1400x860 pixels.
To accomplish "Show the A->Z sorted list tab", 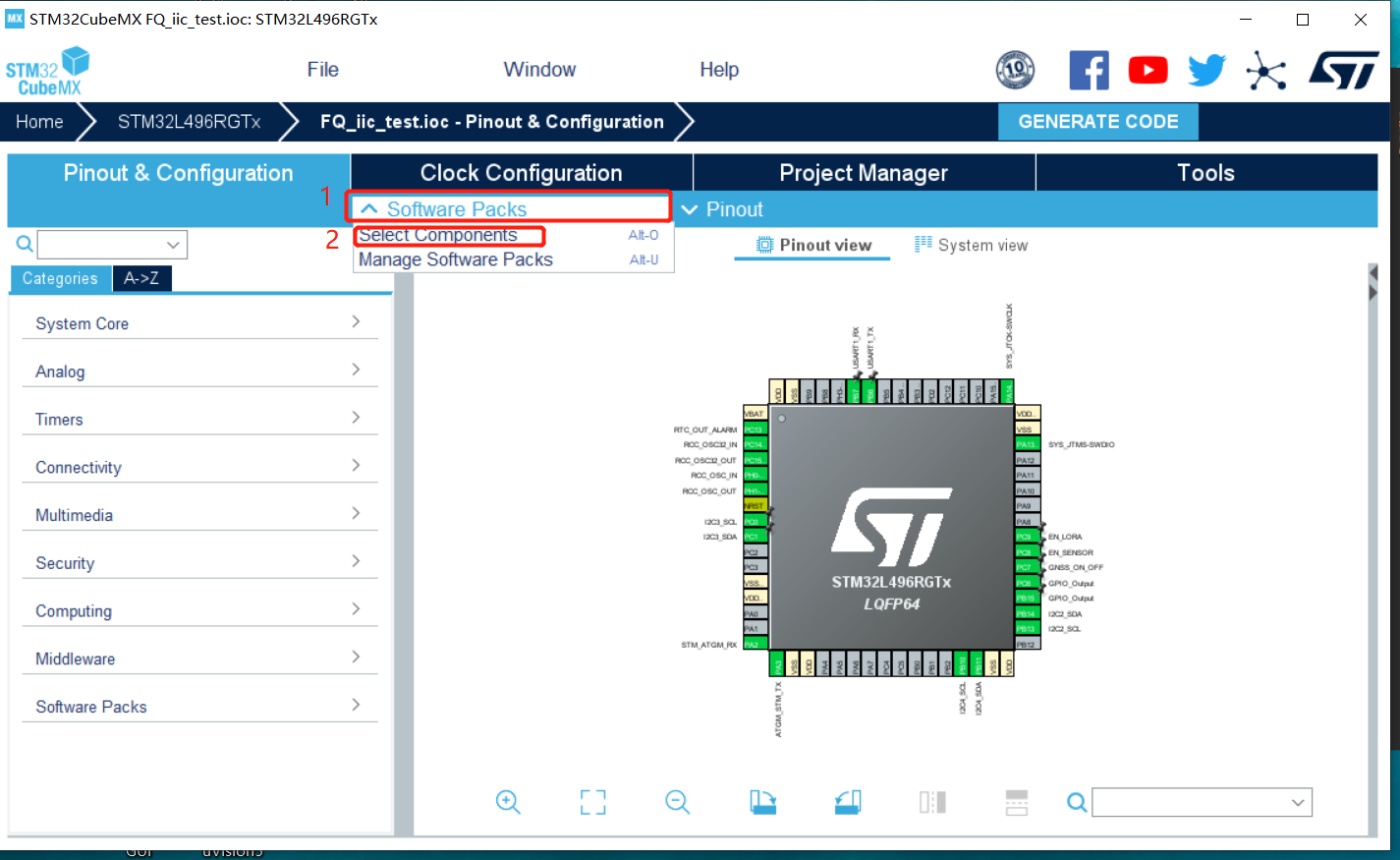I will 141,278.
